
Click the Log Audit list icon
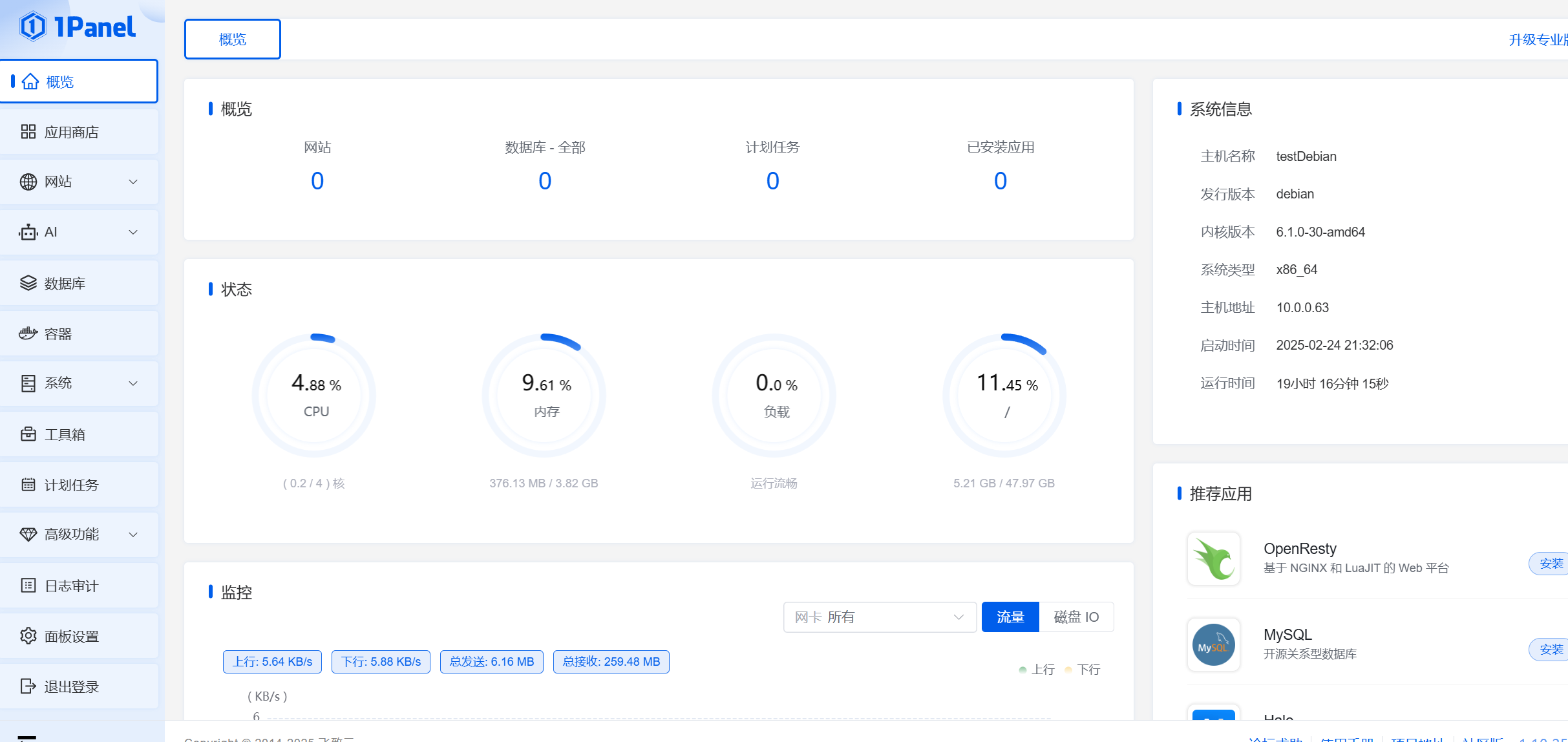28,586
